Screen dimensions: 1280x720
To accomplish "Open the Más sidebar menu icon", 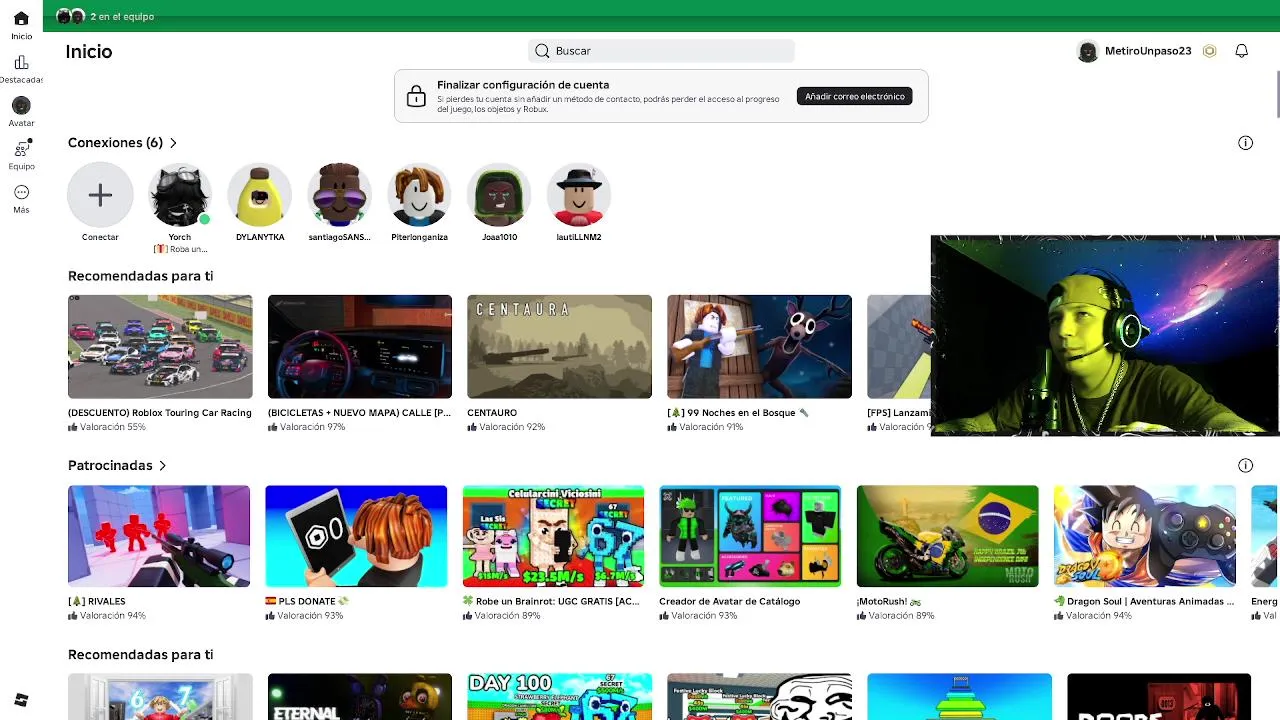I will pos(21,192).
